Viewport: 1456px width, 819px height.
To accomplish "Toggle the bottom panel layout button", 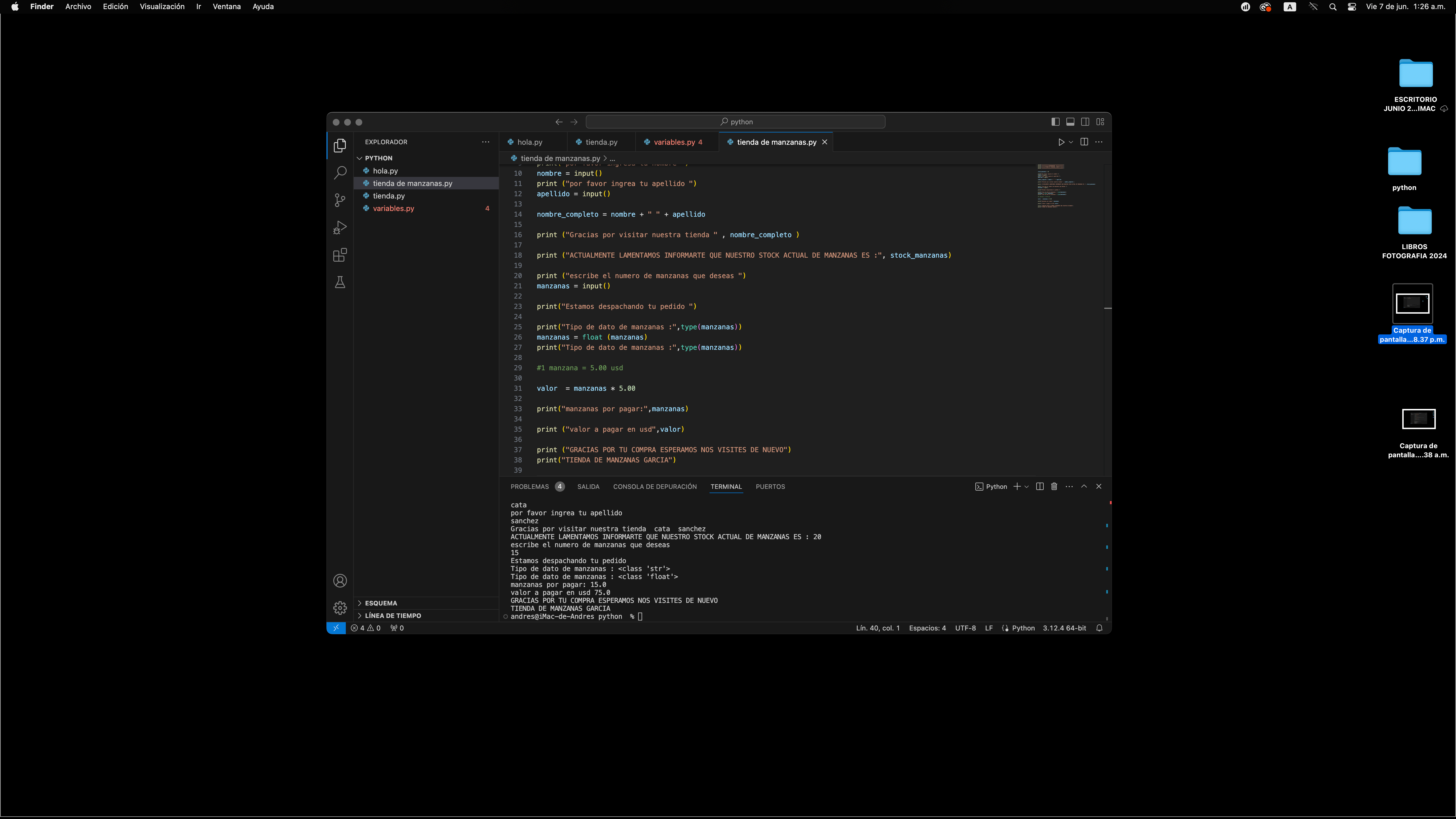I will (x=1070, y=122).
